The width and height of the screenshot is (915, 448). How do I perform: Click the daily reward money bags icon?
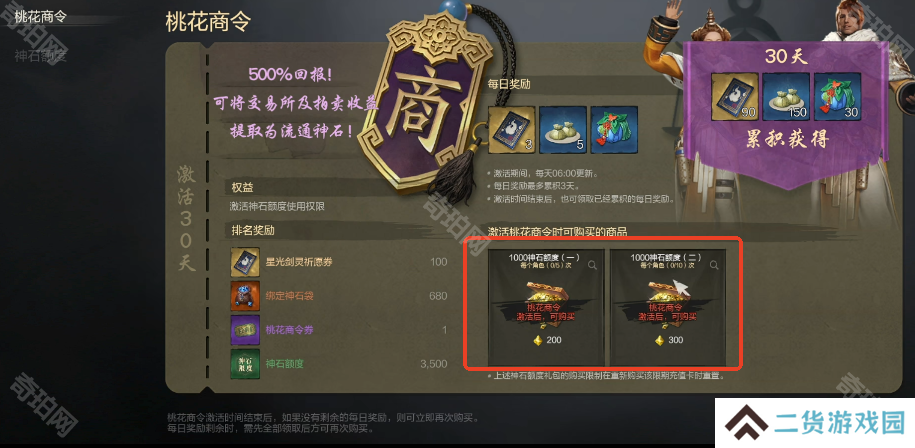tap(563, 130)
